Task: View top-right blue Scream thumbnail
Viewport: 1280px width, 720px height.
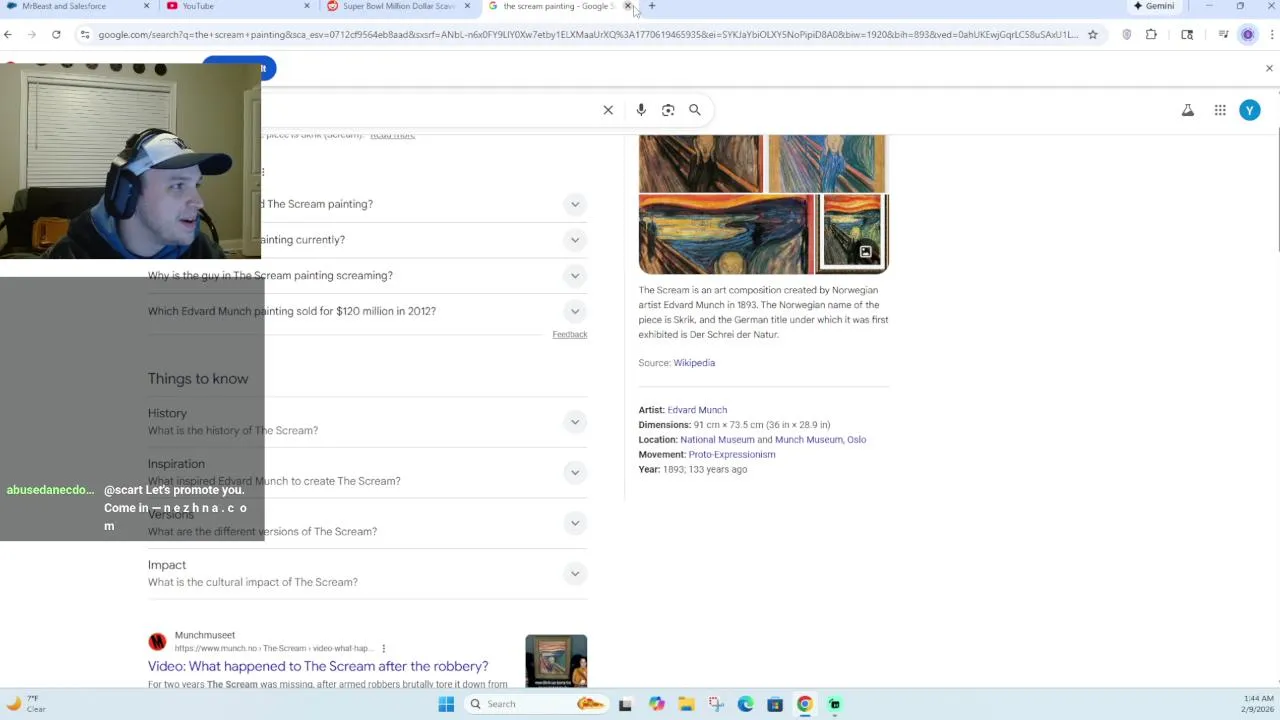Action: point(827,164)
